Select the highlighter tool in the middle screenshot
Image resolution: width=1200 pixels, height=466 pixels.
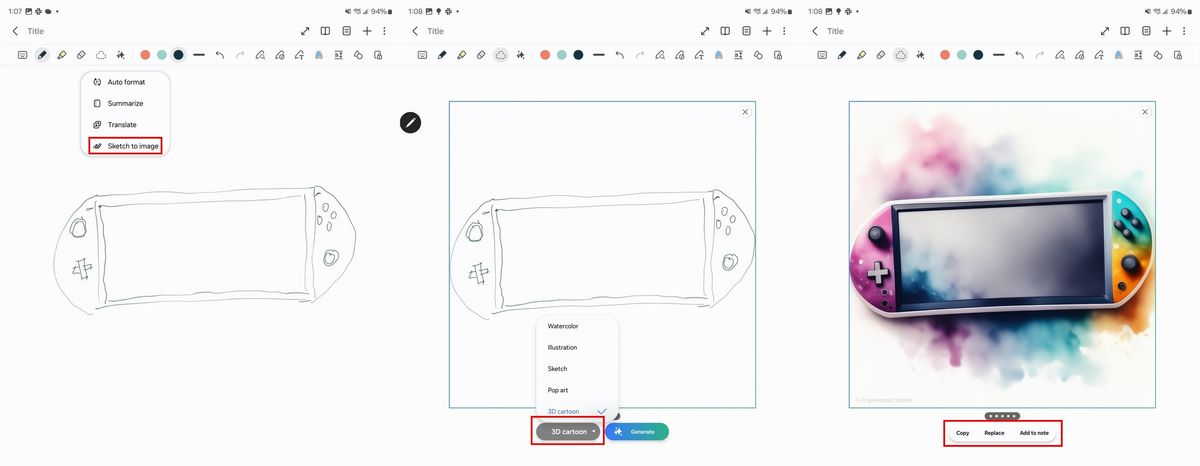coord(462,55)
